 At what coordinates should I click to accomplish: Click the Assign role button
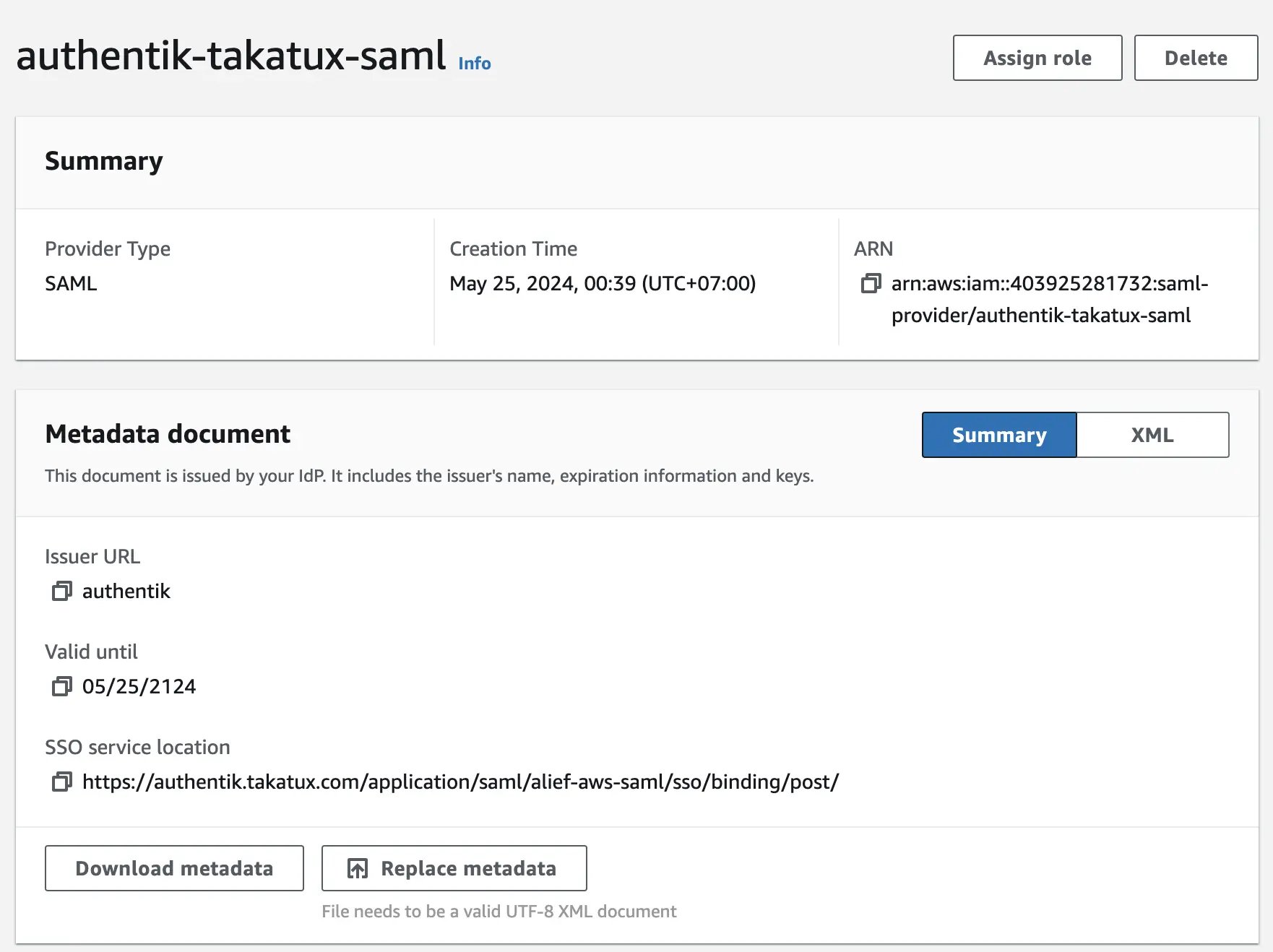(1037, 58)
